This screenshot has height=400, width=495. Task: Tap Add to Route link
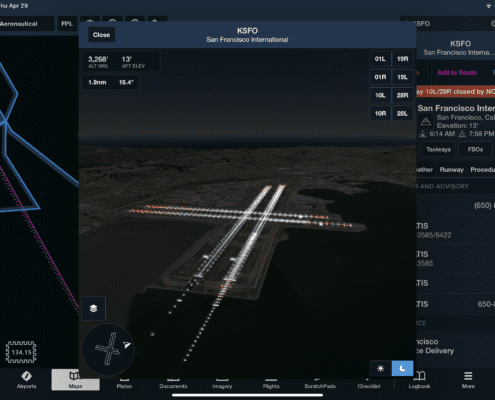point(457,72)
